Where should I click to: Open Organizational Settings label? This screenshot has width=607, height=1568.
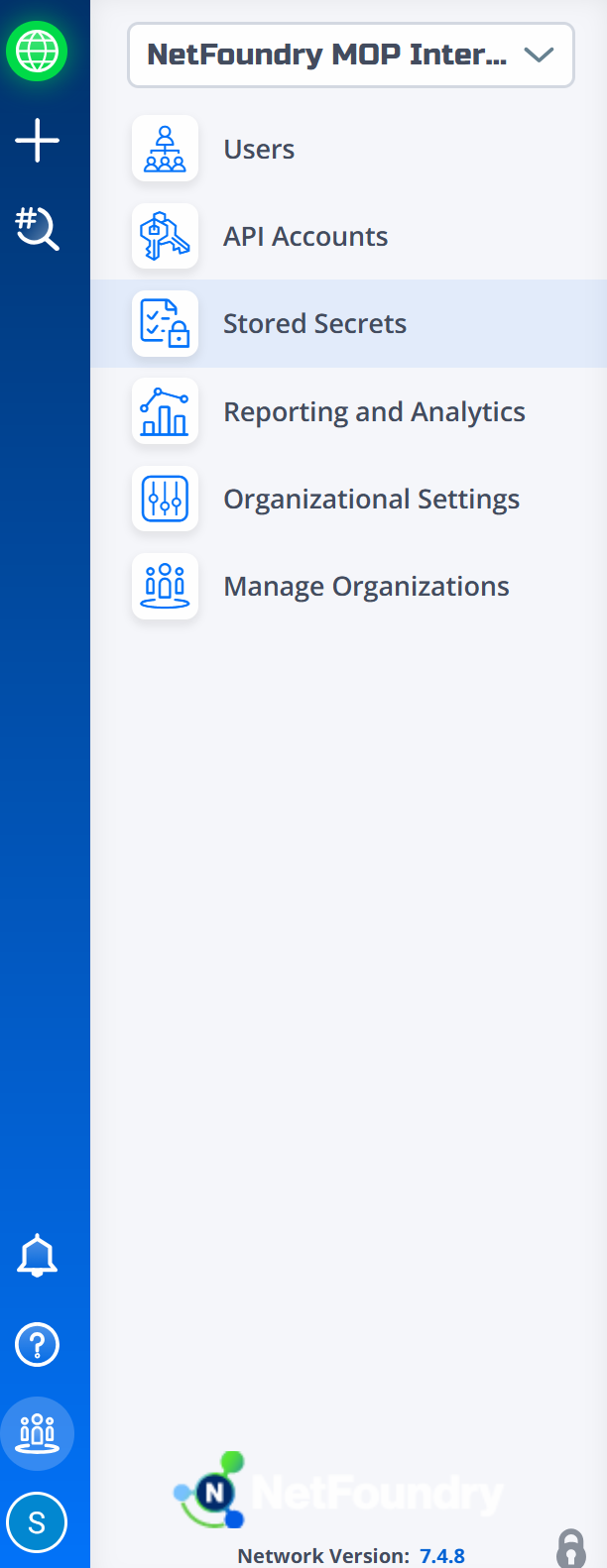(x=371, y=500)
